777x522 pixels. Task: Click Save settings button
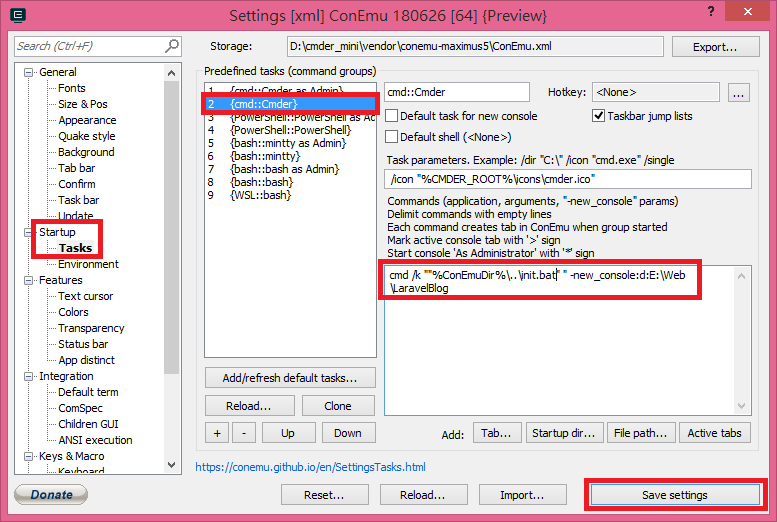coord(675,495)
